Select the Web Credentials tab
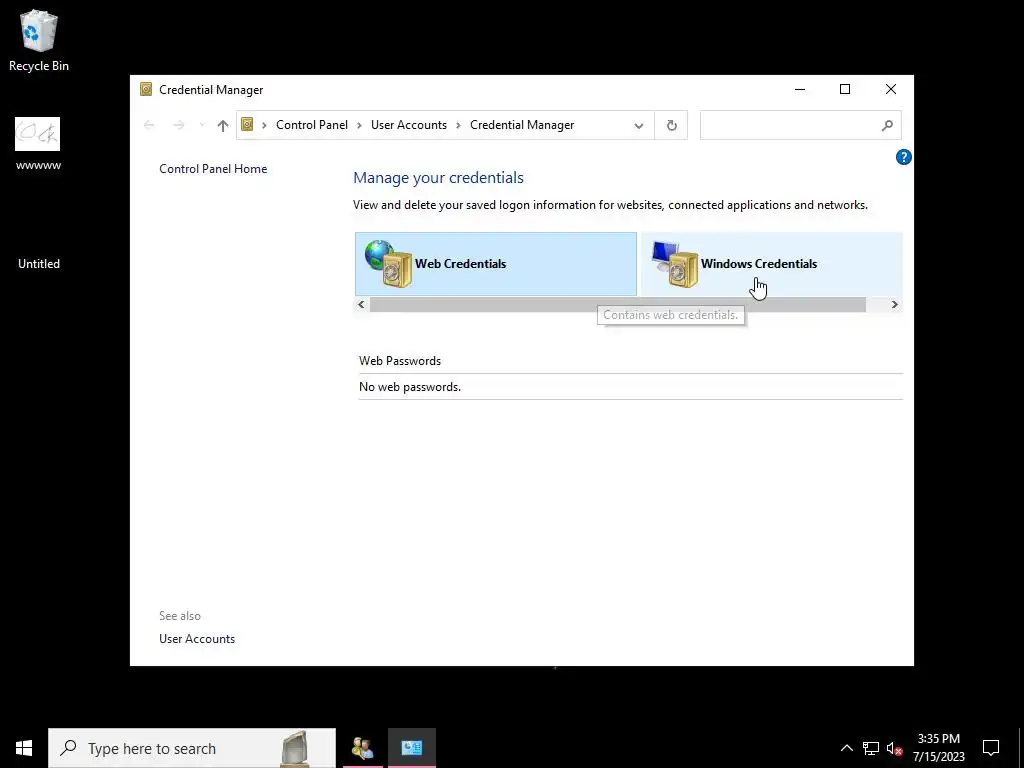The height and width of the screenshot is (768, 1024). point(496,264)
